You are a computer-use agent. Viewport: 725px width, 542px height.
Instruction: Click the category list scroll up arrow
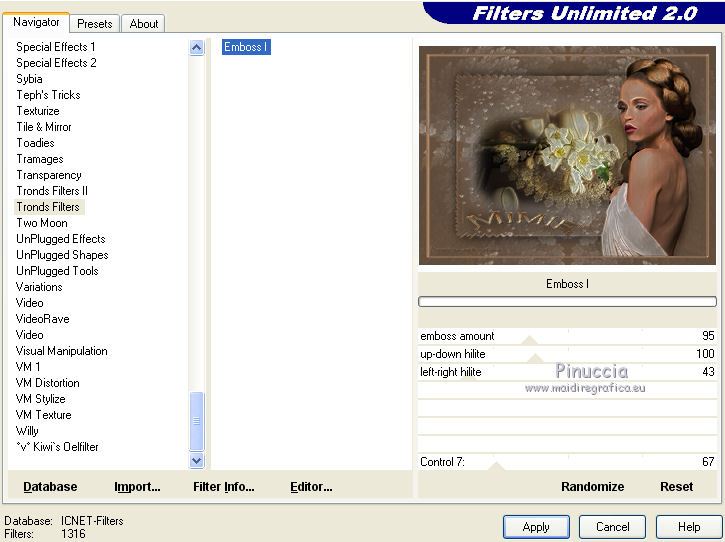(197, 48)
